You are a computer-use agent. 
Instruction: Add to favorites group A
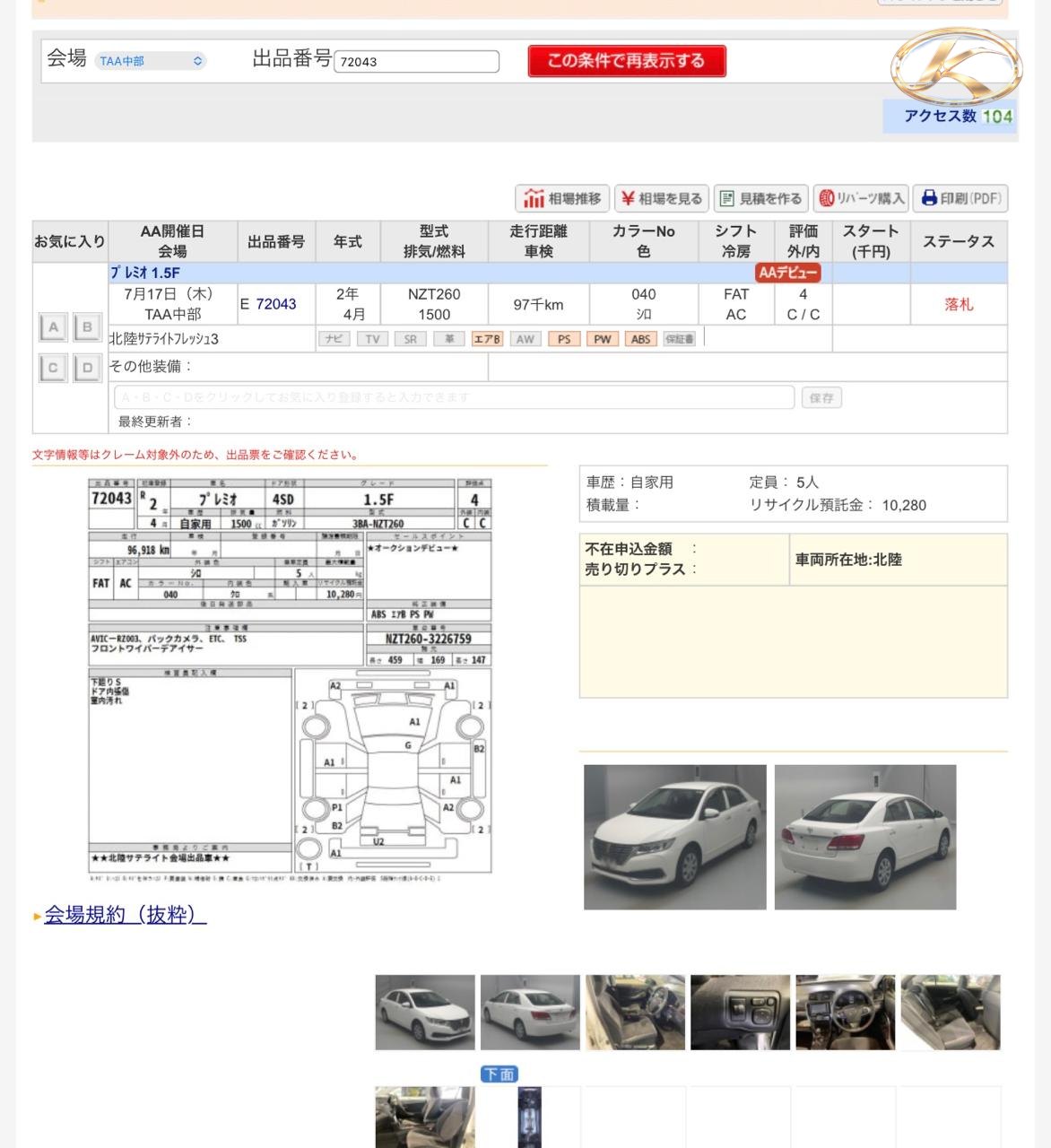tap(54, 327)
